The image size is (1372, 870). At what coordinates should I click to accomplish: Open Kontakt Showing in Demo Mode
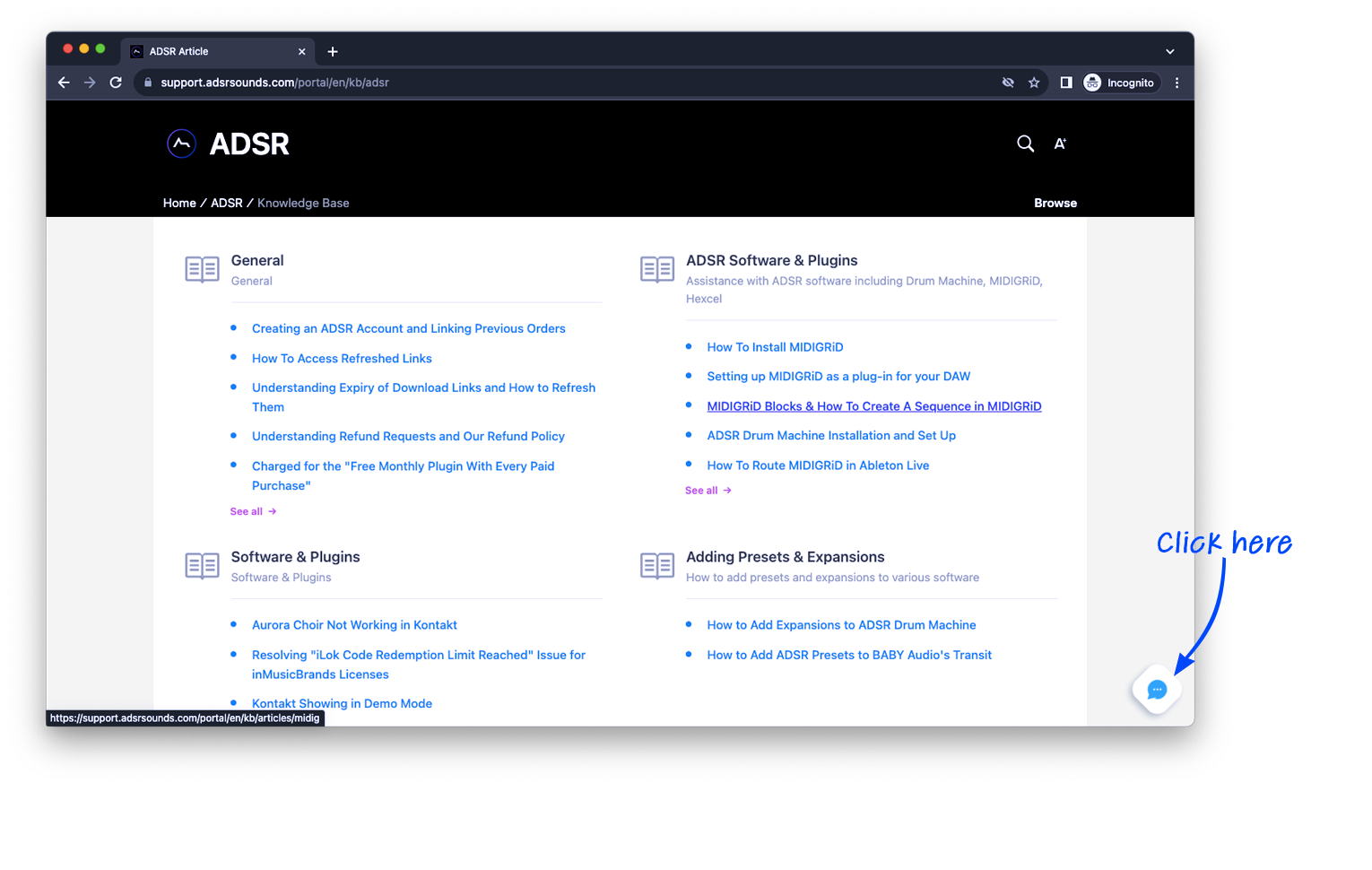click(342, 704)
